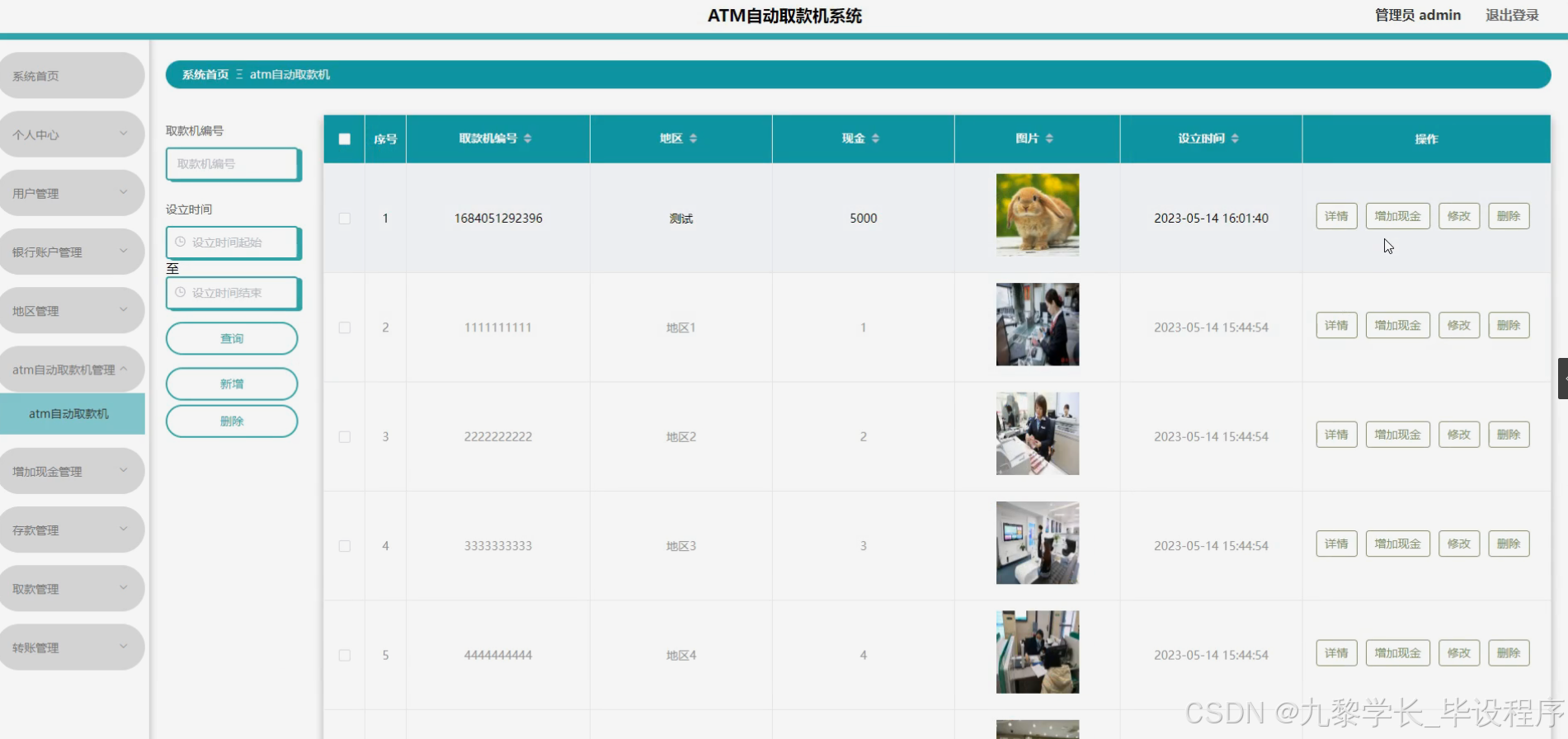
Task: Check the checkbox for row 1
Action: pyautogui.click(x=345, y=219)
